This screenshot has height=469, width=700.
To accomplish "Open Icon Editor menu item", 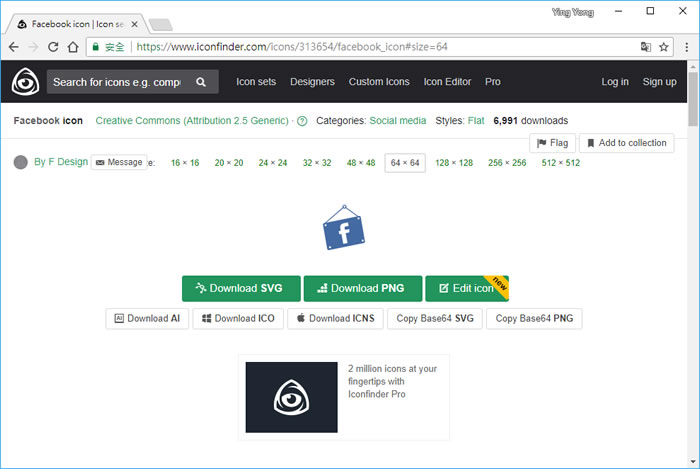I will [447, 82].
